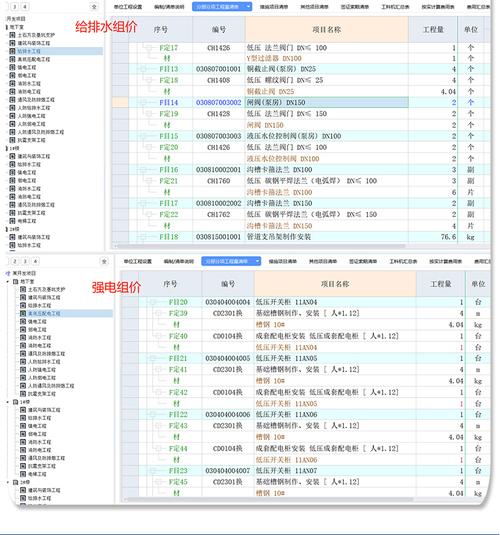The width and height of the screenshot is (500, 535).
Task: Click 低压开关柜 11AN07 item name
Action: (x=286, y=471)
